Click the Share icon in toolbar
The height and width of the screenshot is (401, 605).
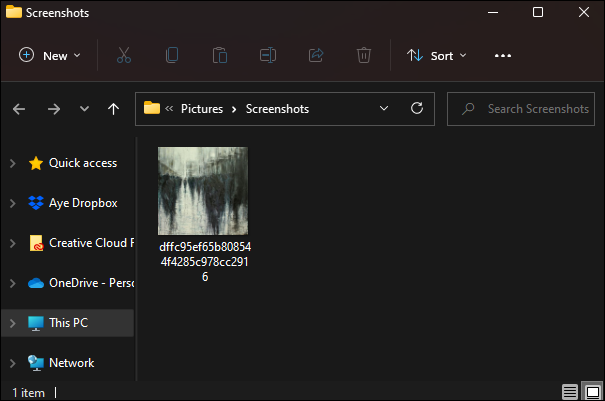(x=317, y=56)
